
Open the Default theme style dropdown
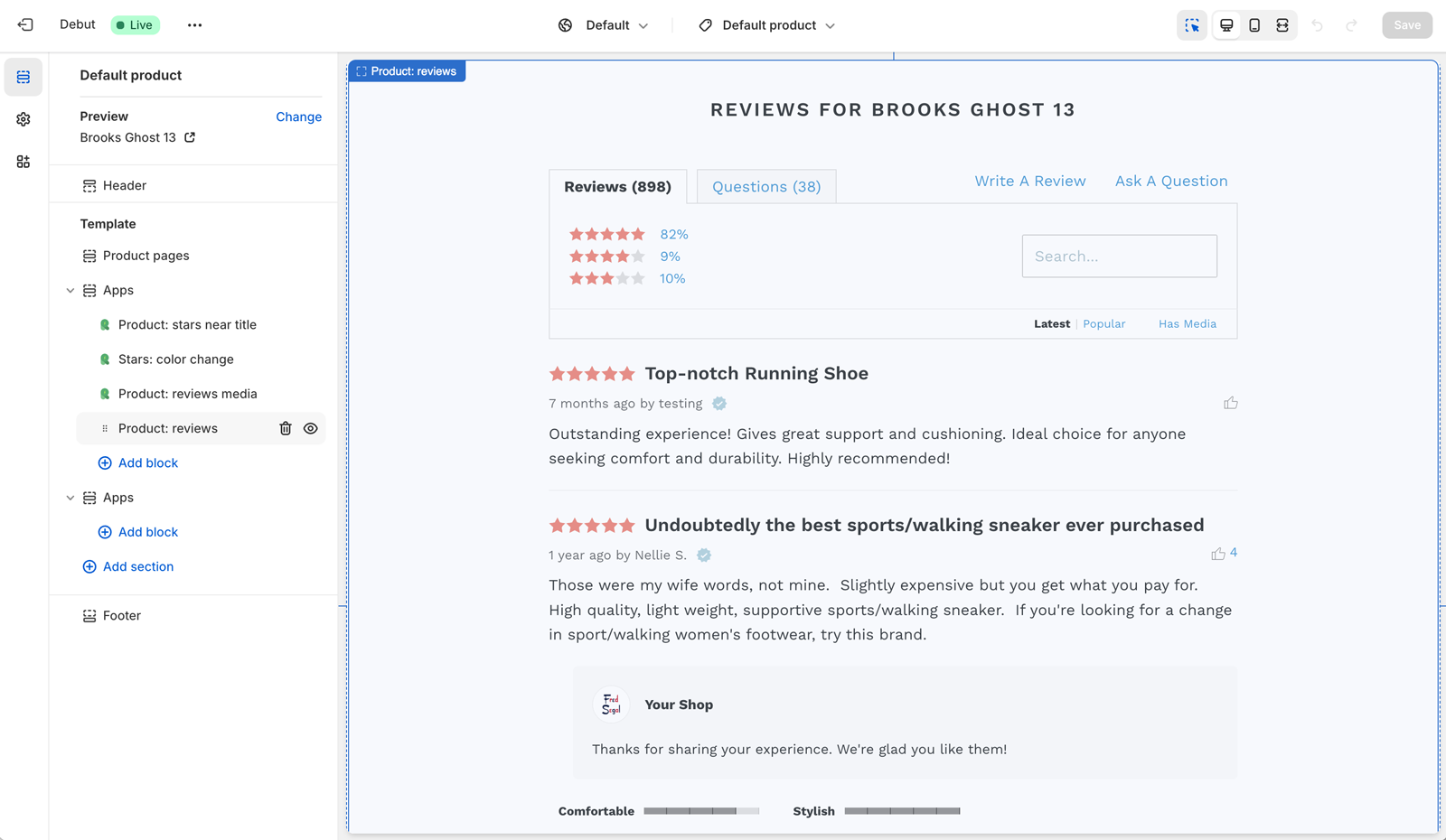604,25
